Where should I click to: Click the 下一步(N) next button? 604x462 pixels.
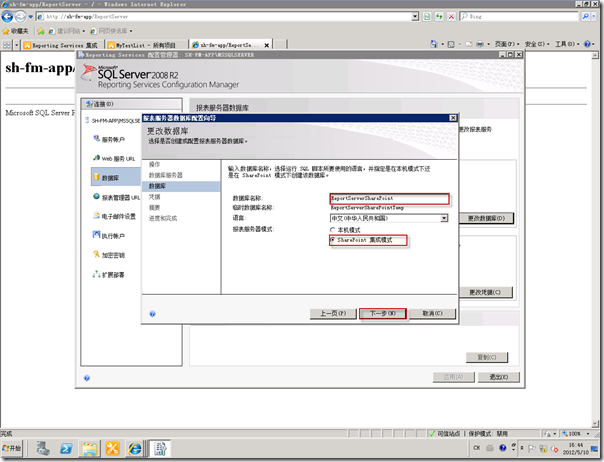tap(383, 313)
